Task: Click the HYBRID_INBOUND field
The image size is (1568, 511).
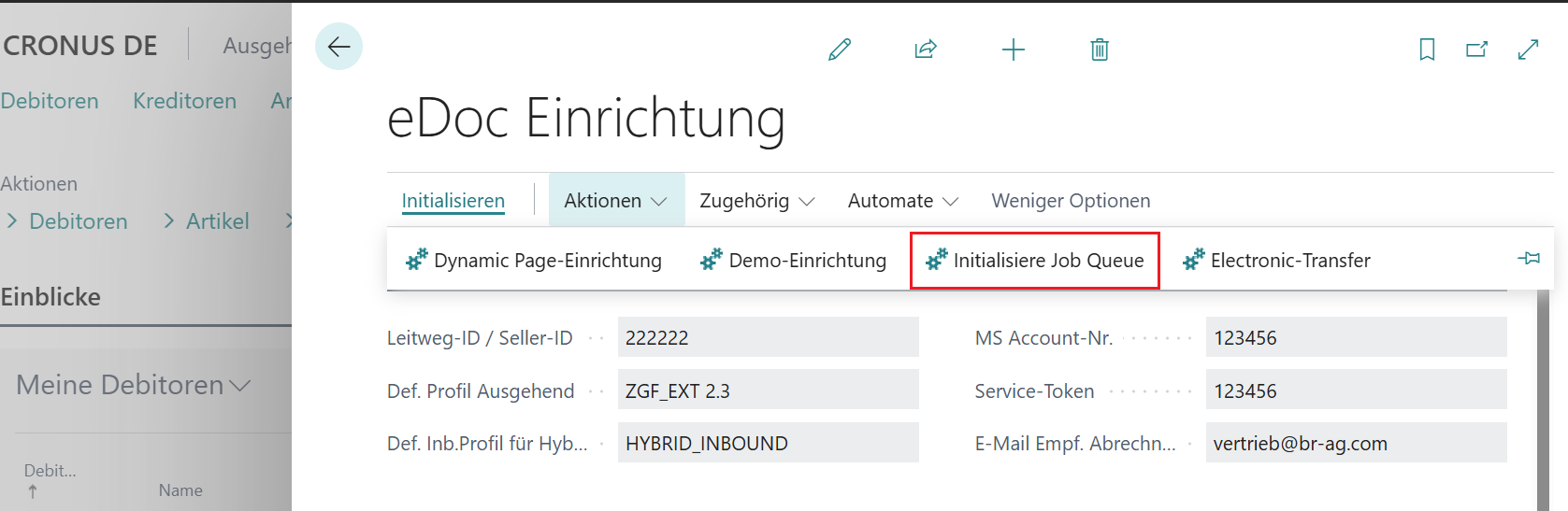Action: point(768,443)
